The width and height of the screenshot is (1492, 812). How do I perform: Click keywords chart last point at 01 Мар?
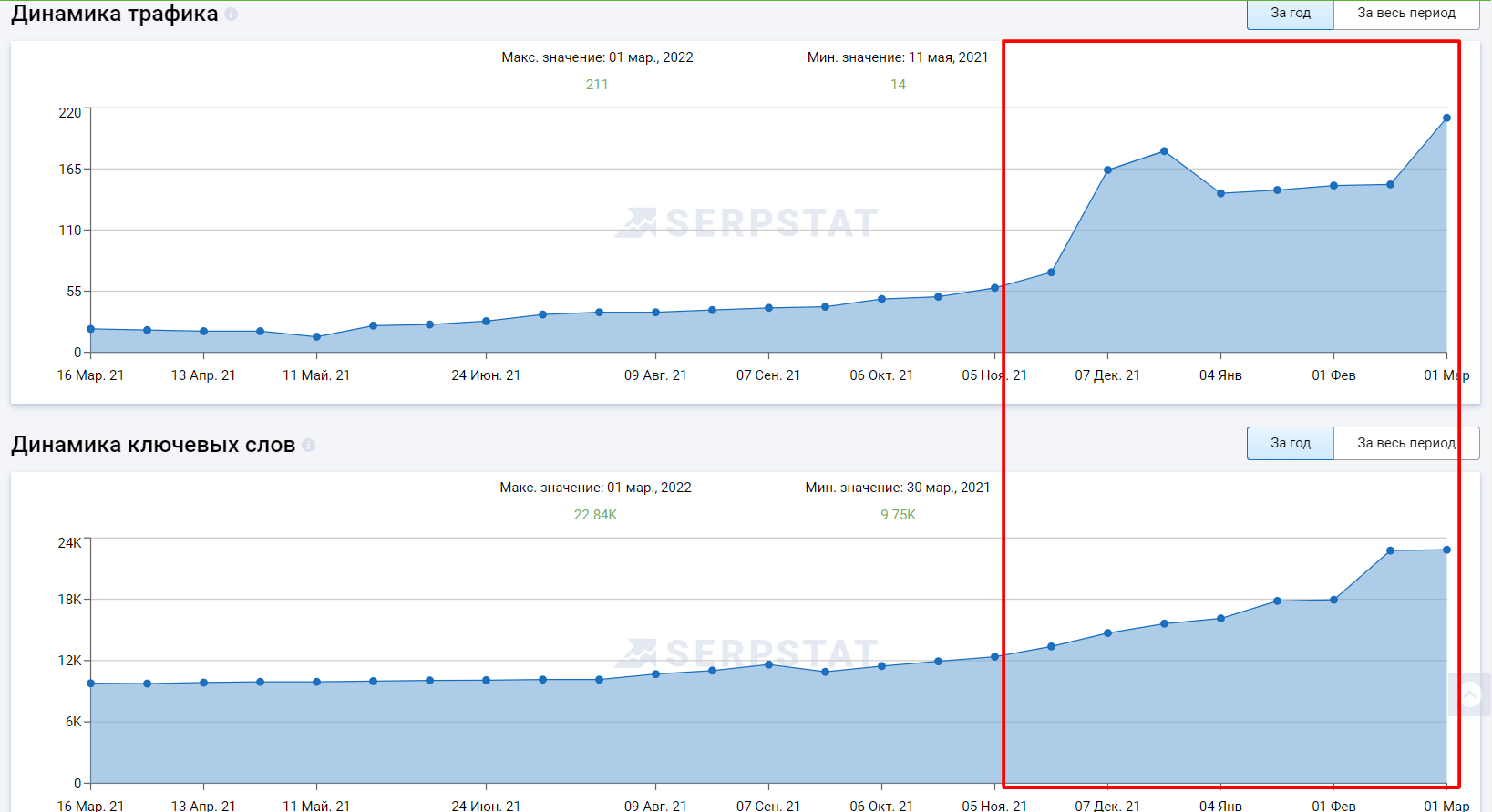pyautogui.click(x=1446, y=550)
